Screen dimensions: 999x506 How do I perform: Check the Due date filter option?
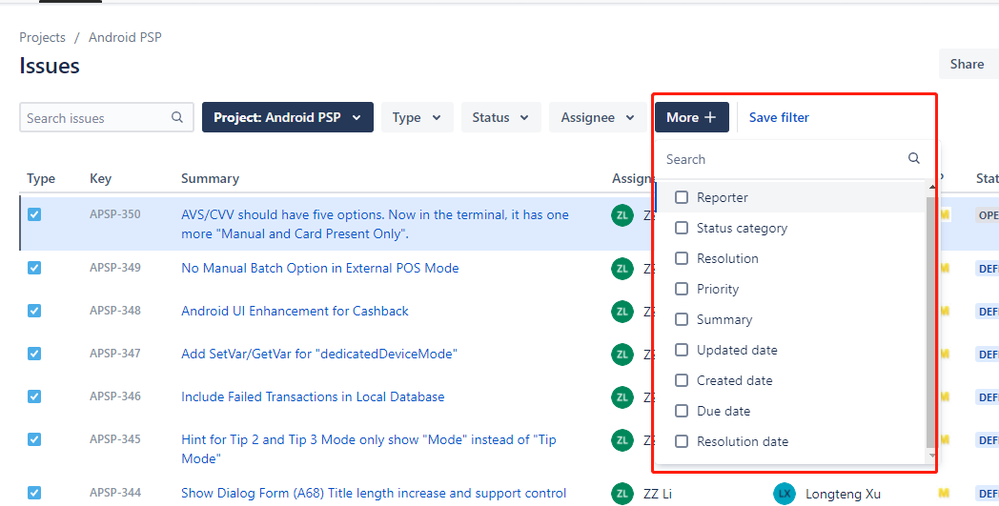(x=682, y=410)
